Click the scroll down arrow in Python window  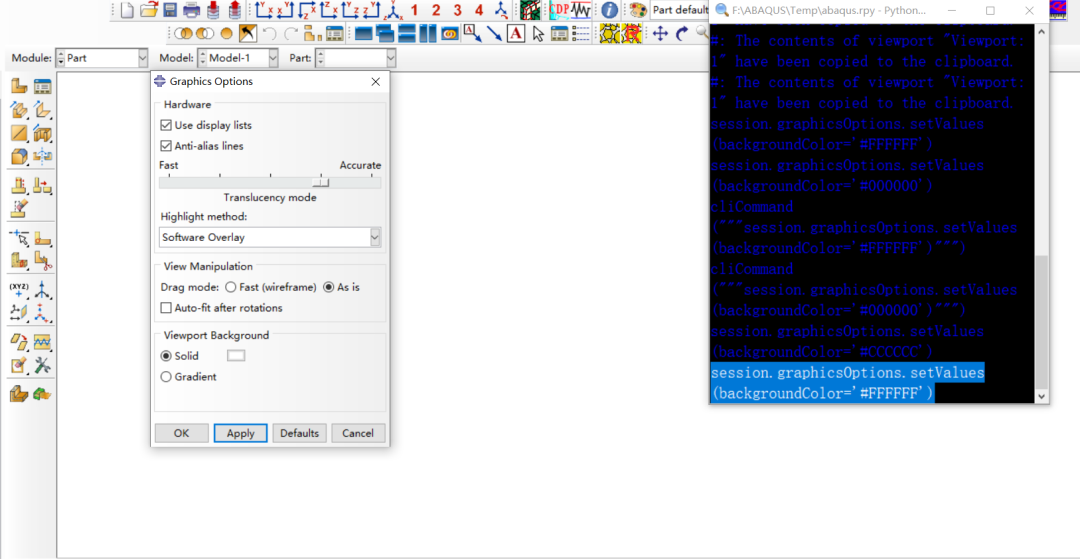[x=1041, y=397]
